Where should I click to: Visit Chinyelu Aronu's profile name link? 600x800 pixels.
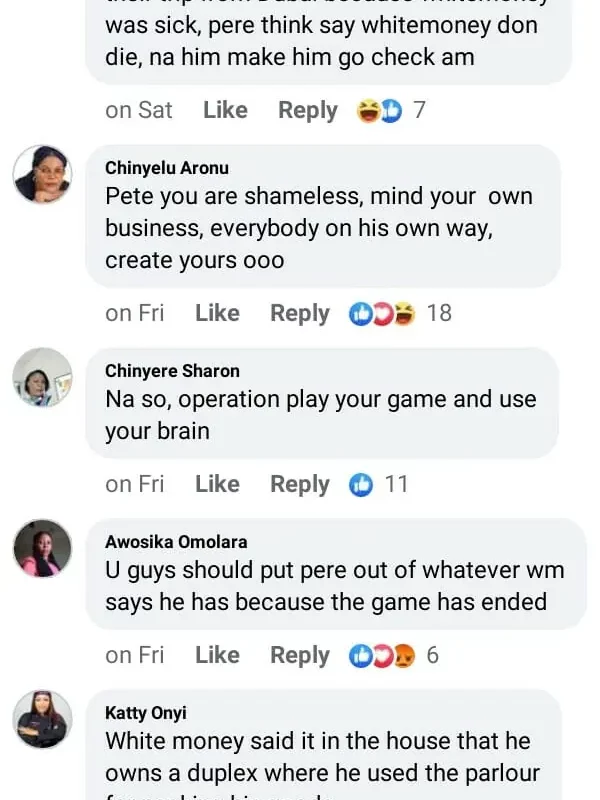[x=167, y=168]
